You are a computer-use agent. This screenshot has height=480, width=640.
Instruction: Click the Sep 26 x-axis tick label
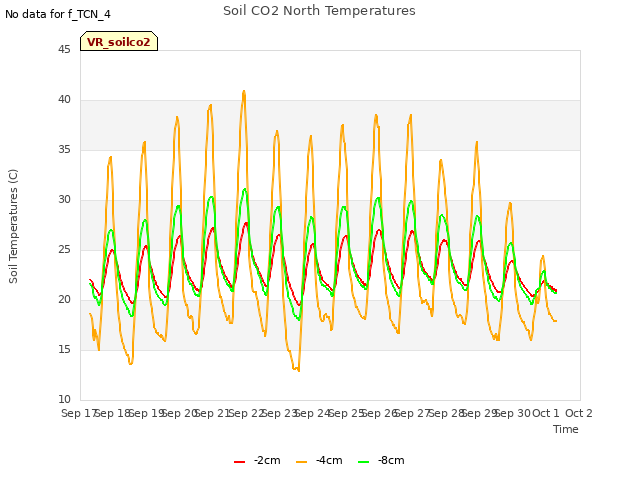[x=379, y=413]
